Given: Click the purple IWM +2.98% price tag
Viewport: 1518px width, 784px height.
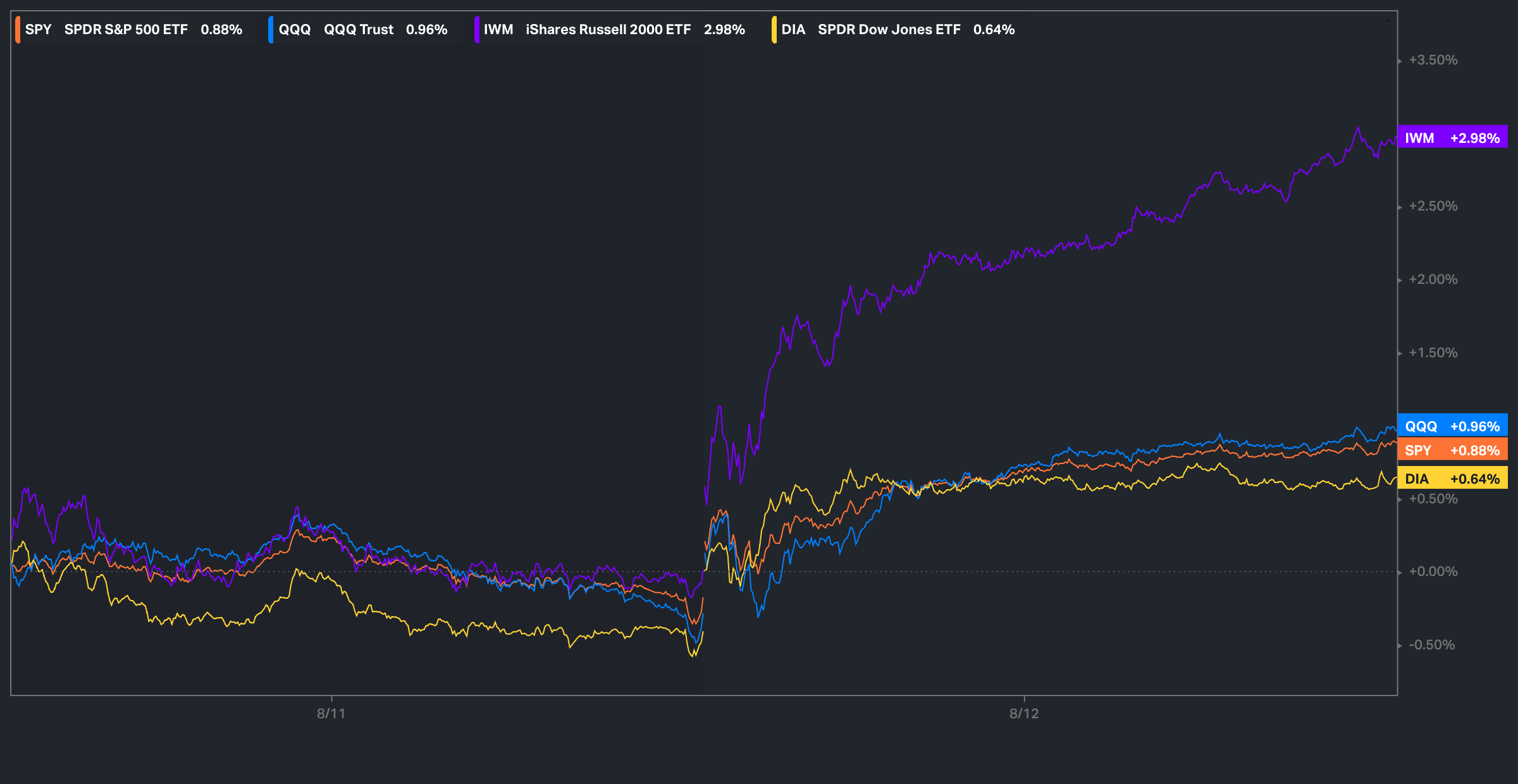Looking at the screenshot, I should point(1452,138).
